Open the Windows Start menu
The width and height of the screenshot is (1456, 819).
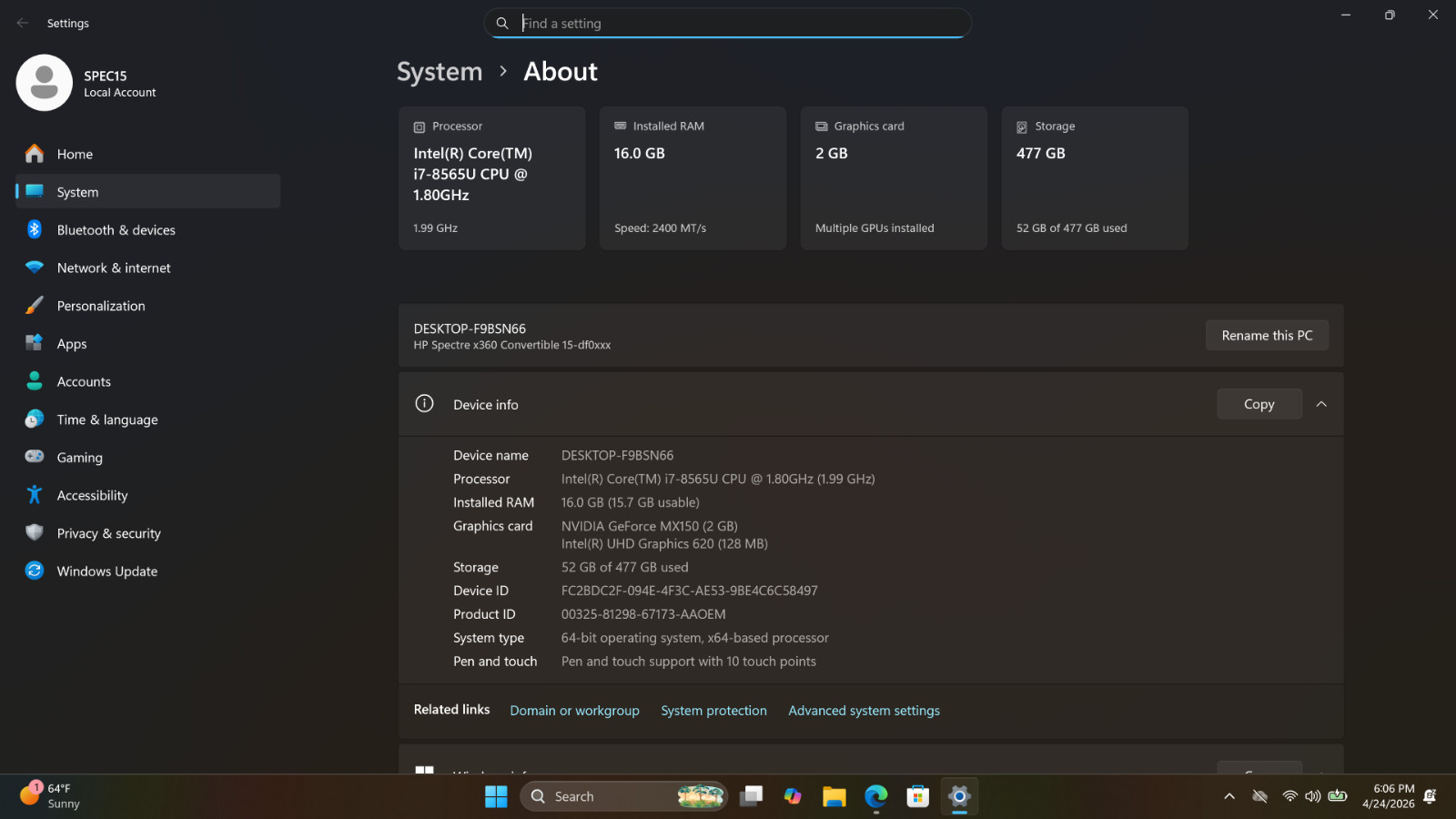pos(496,796)
